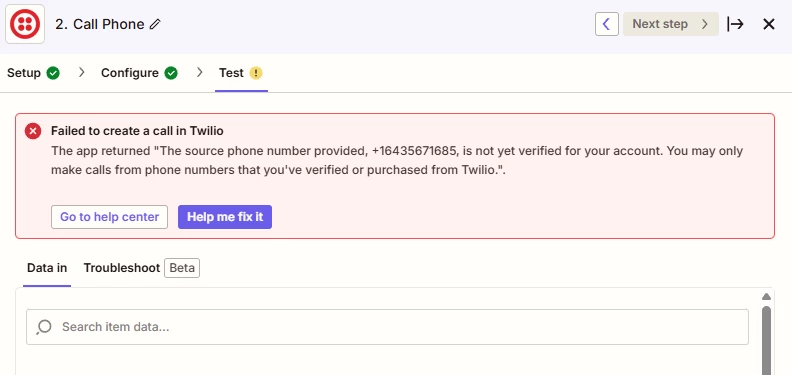The height and width of the screenshot is (375, 792).
Task: Switch to the Data in tab
Action: point(47,268)
